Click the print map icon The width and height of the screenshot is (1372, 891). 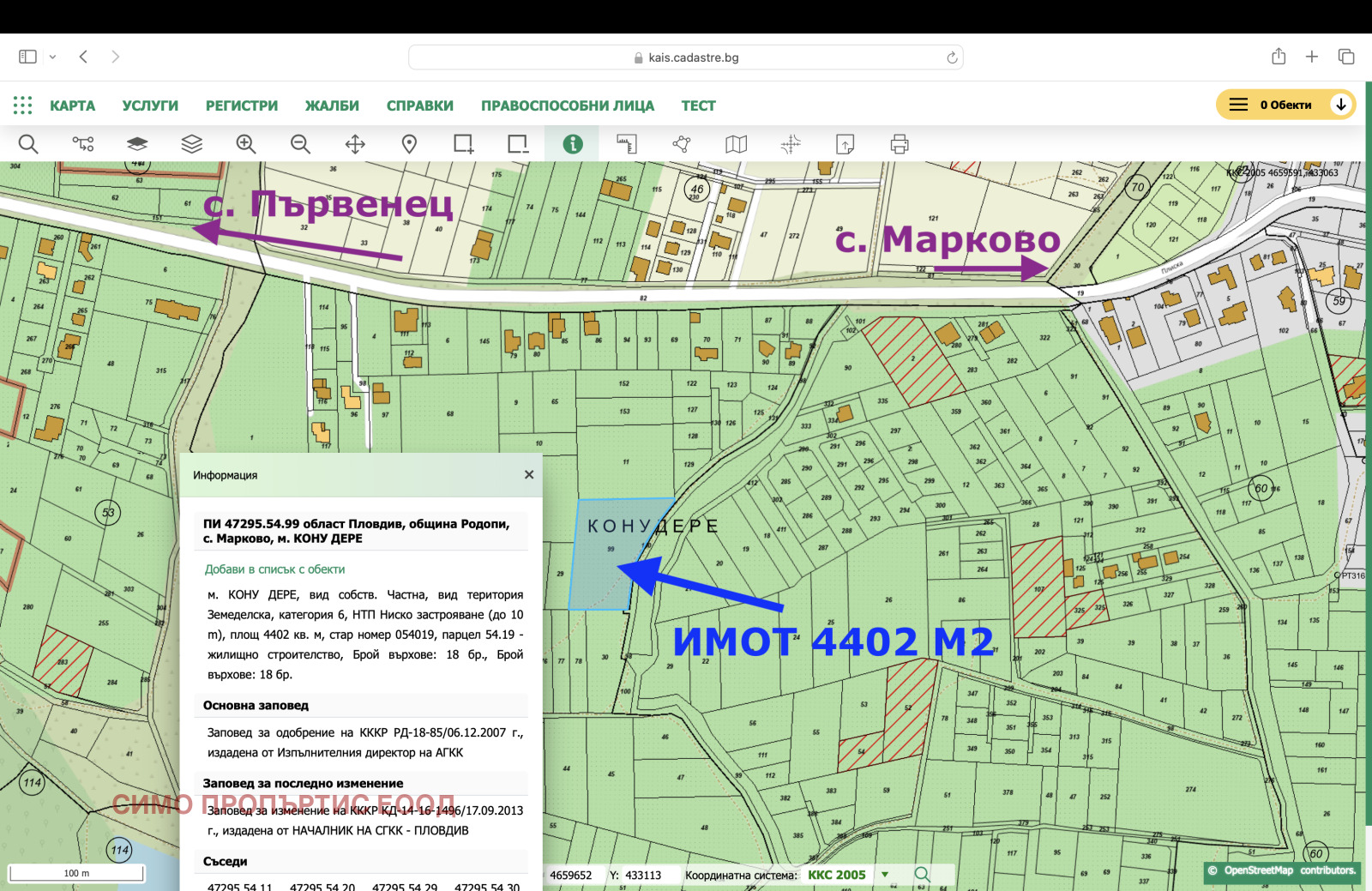(x=897, y=144)
